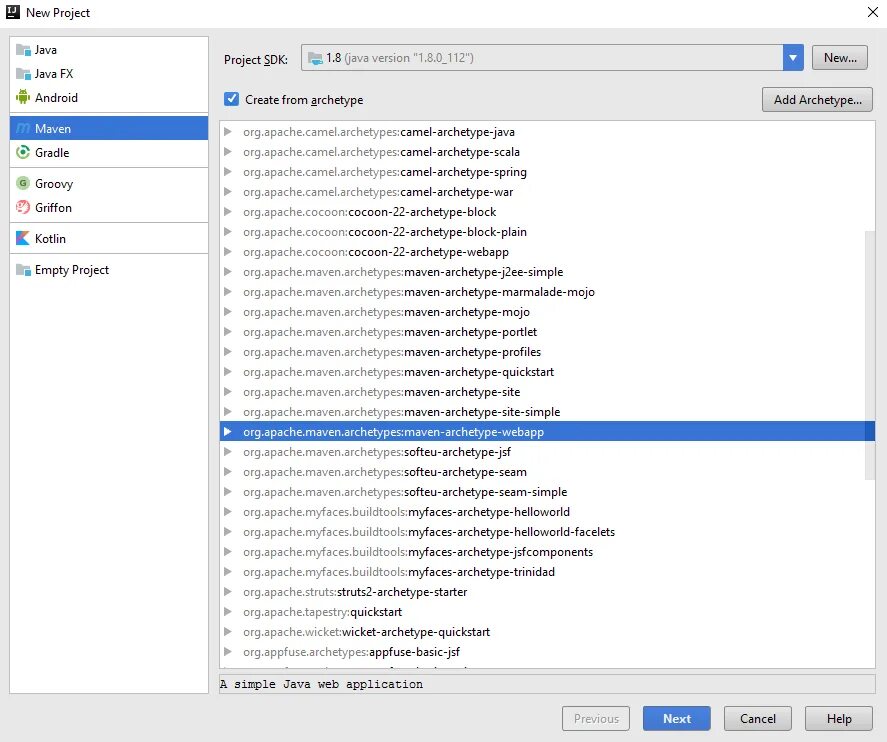Click the IntelliJ logo in the title bar
This screenshot has width=887, height=742.
pyautogui.click(x=12, y=12)
